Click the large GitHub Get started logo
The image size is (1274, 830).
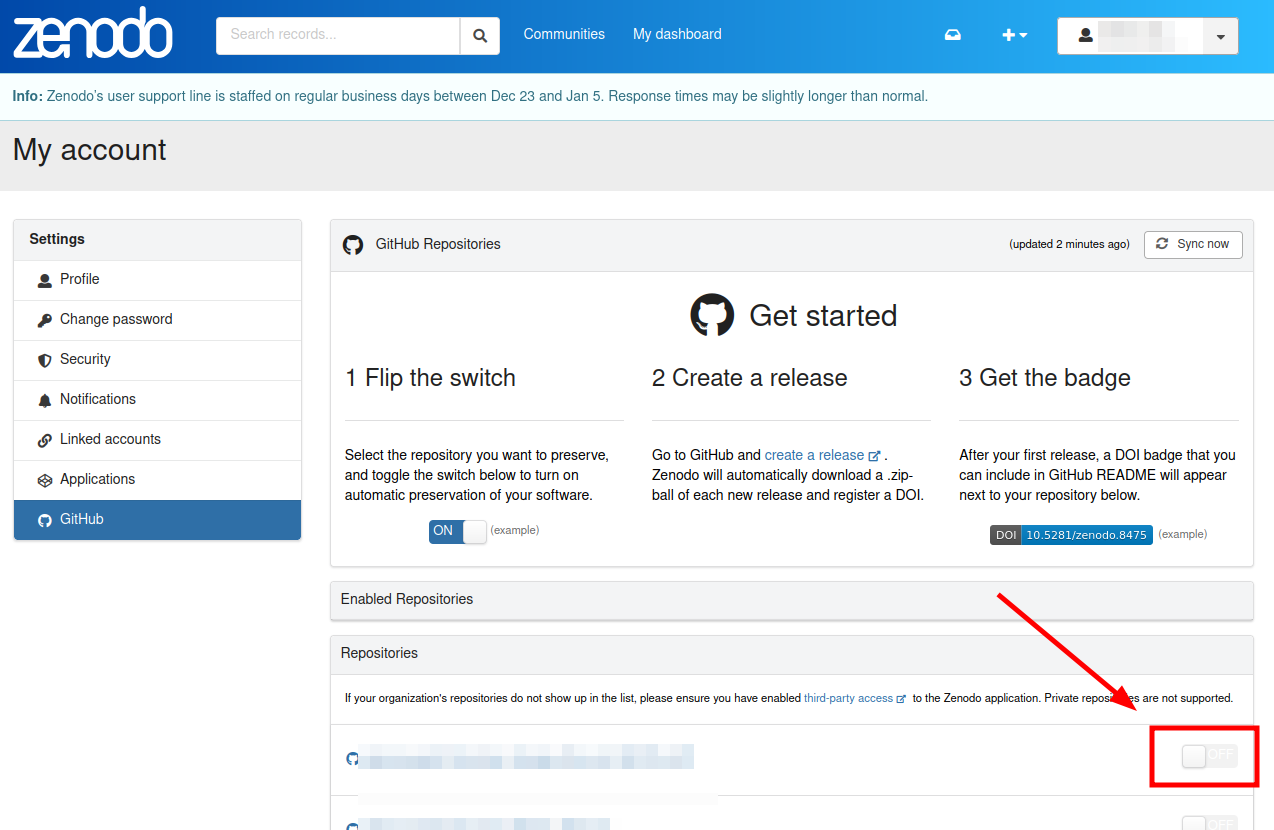(x=712, y=315)
